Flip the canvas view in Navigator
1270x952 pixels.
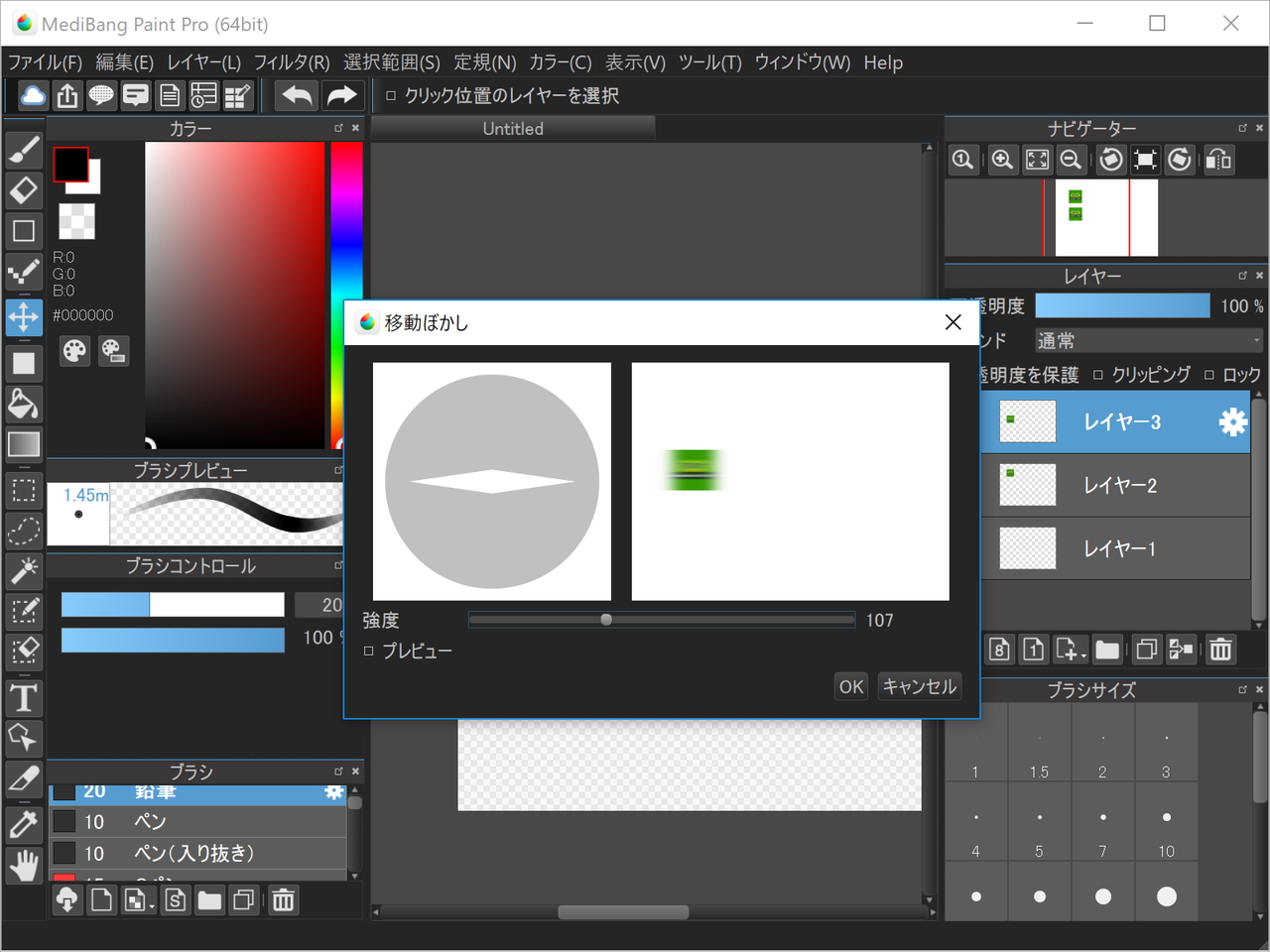pyautogui.click(x=1218, y=160)
